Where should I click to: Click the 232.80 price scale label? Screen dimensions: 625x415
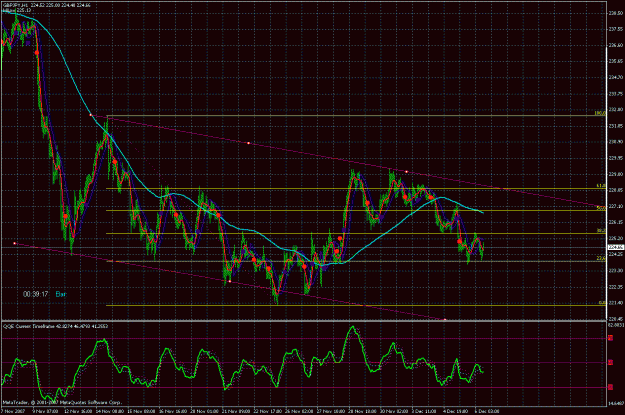616,110
